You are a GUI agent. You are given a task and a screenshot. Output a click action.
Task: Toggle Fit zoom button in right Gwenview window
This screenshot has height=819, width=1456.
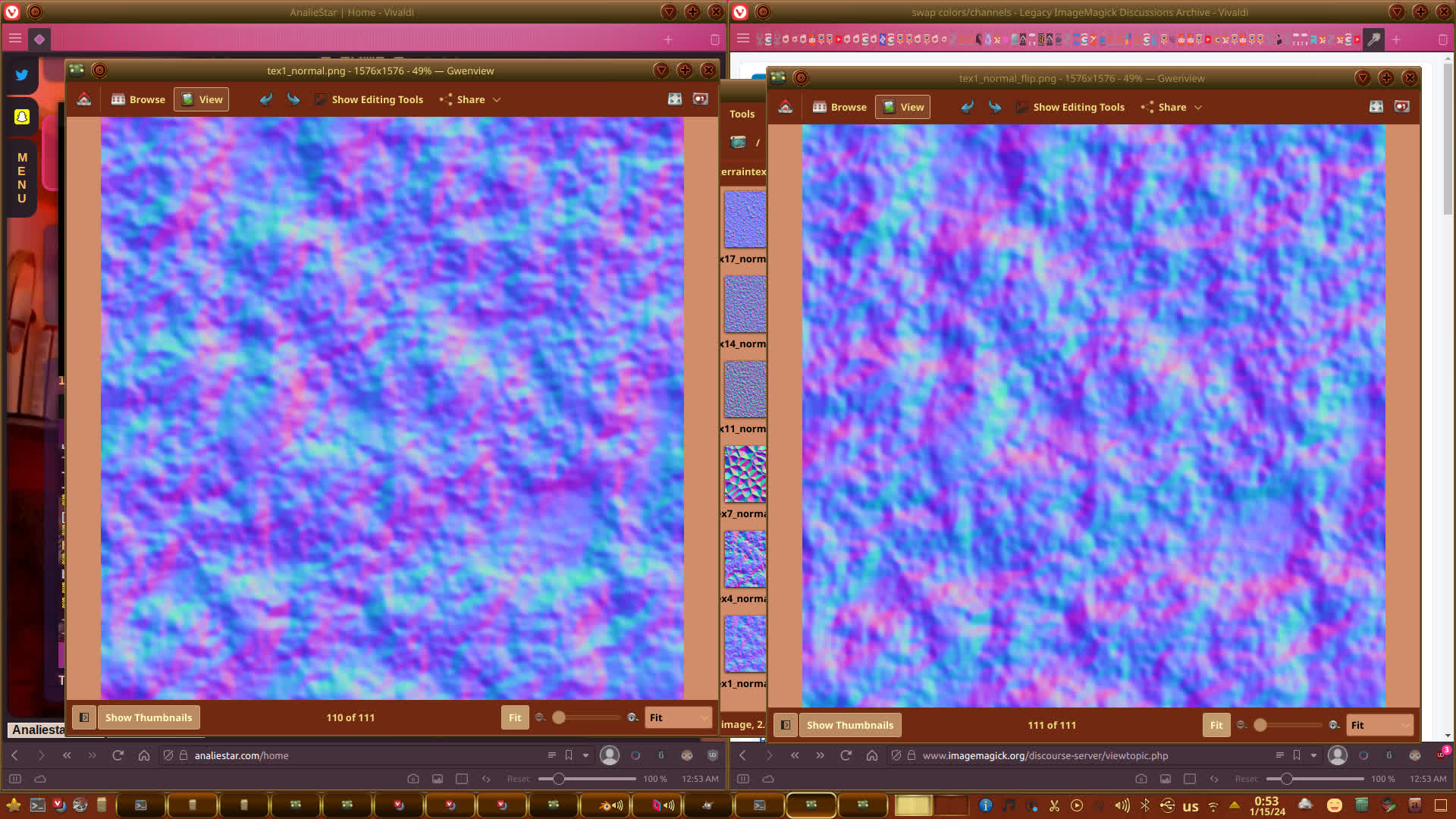tap(1216, 725)
